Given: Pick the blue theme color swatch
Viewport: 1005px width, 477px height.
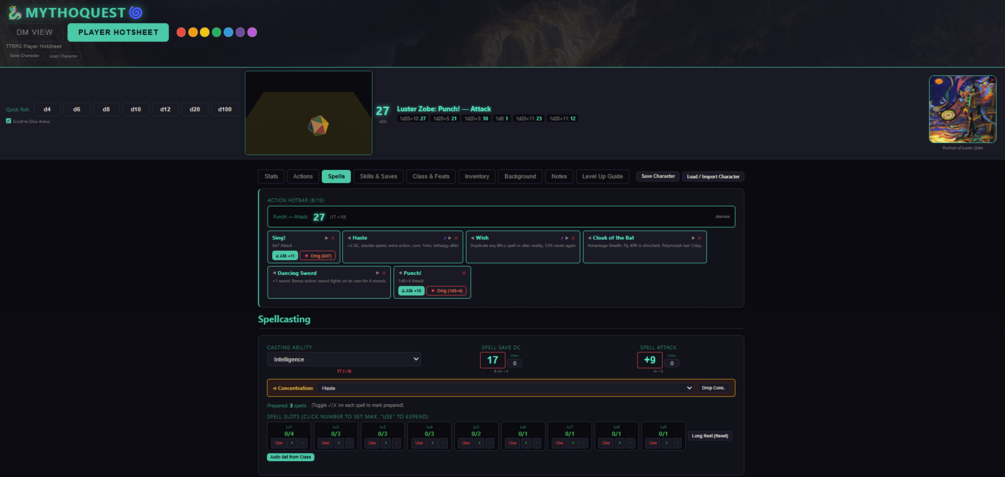Looking at the screenshot, I should (228, 32).
